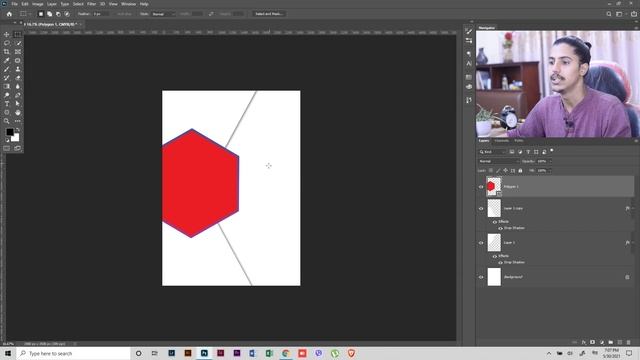Viewport: 640px width, 360px height.
Task: Swap foreground and background colors
Action: pos(18,130)
